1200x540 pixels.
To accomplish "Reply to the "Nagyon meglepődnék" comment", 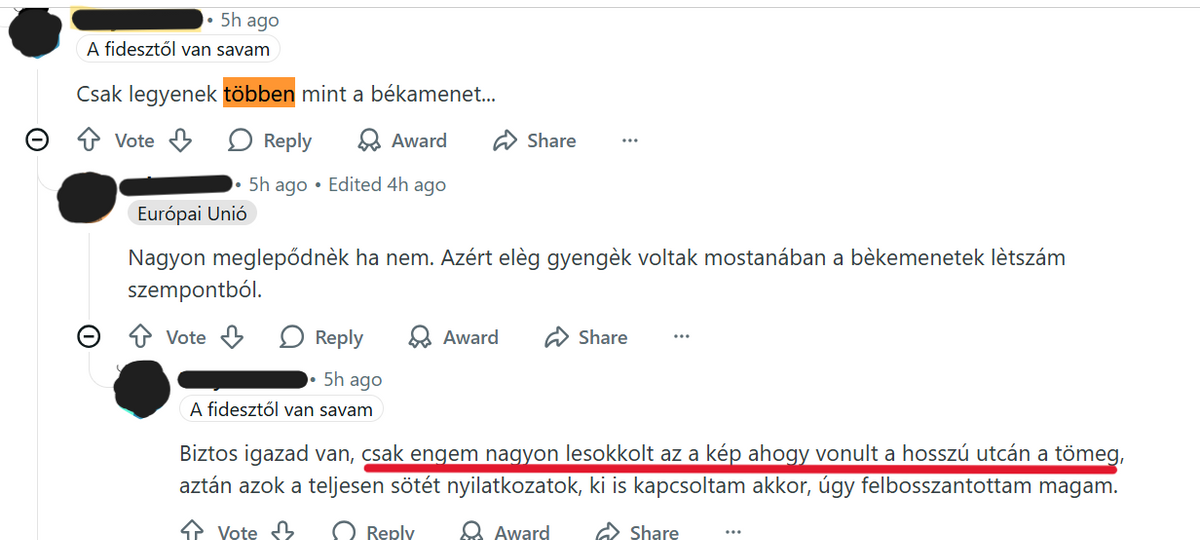I will click(x=322, y=337).
